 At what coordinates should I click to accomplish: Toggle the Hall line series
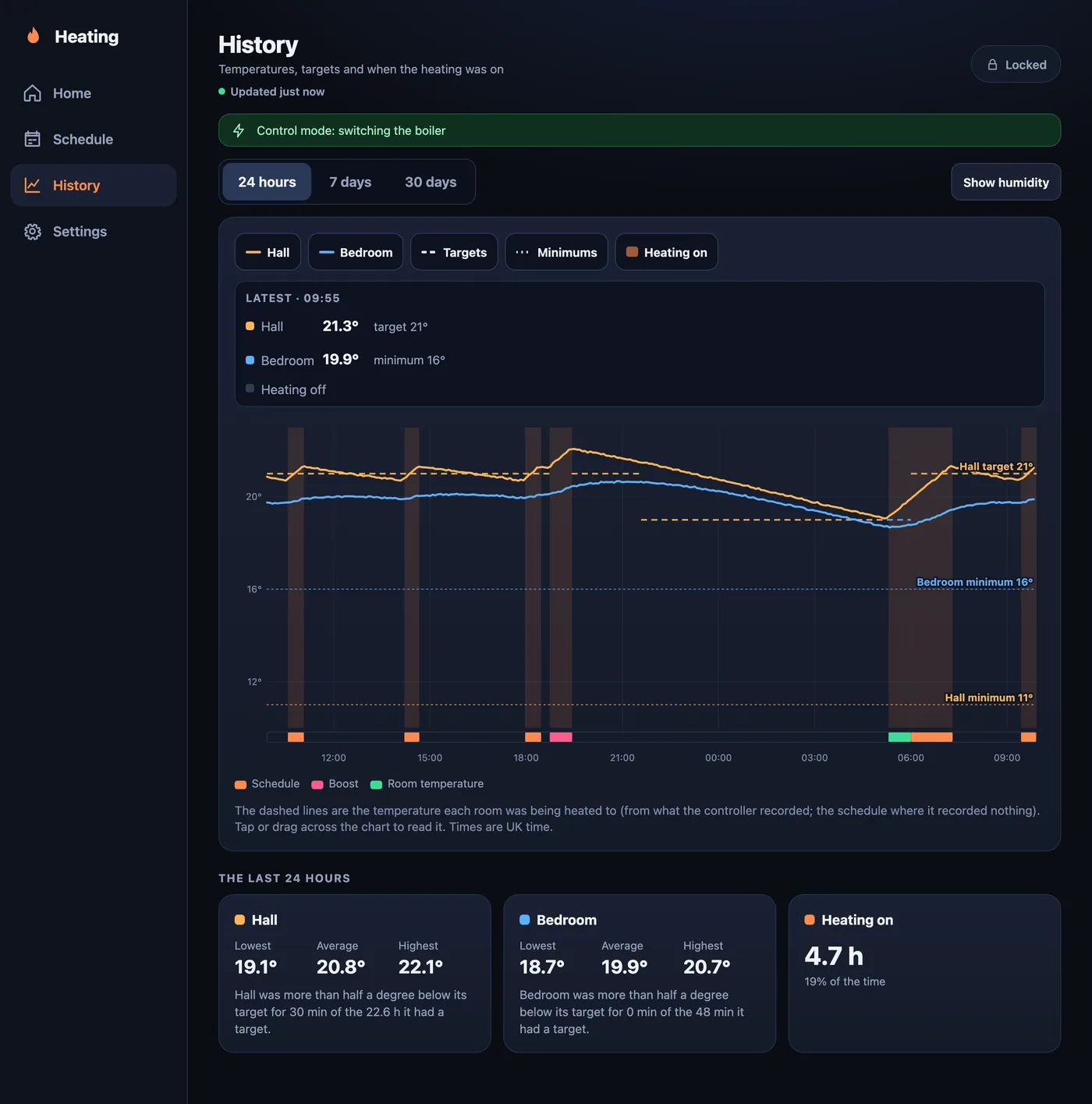(268, 252)
